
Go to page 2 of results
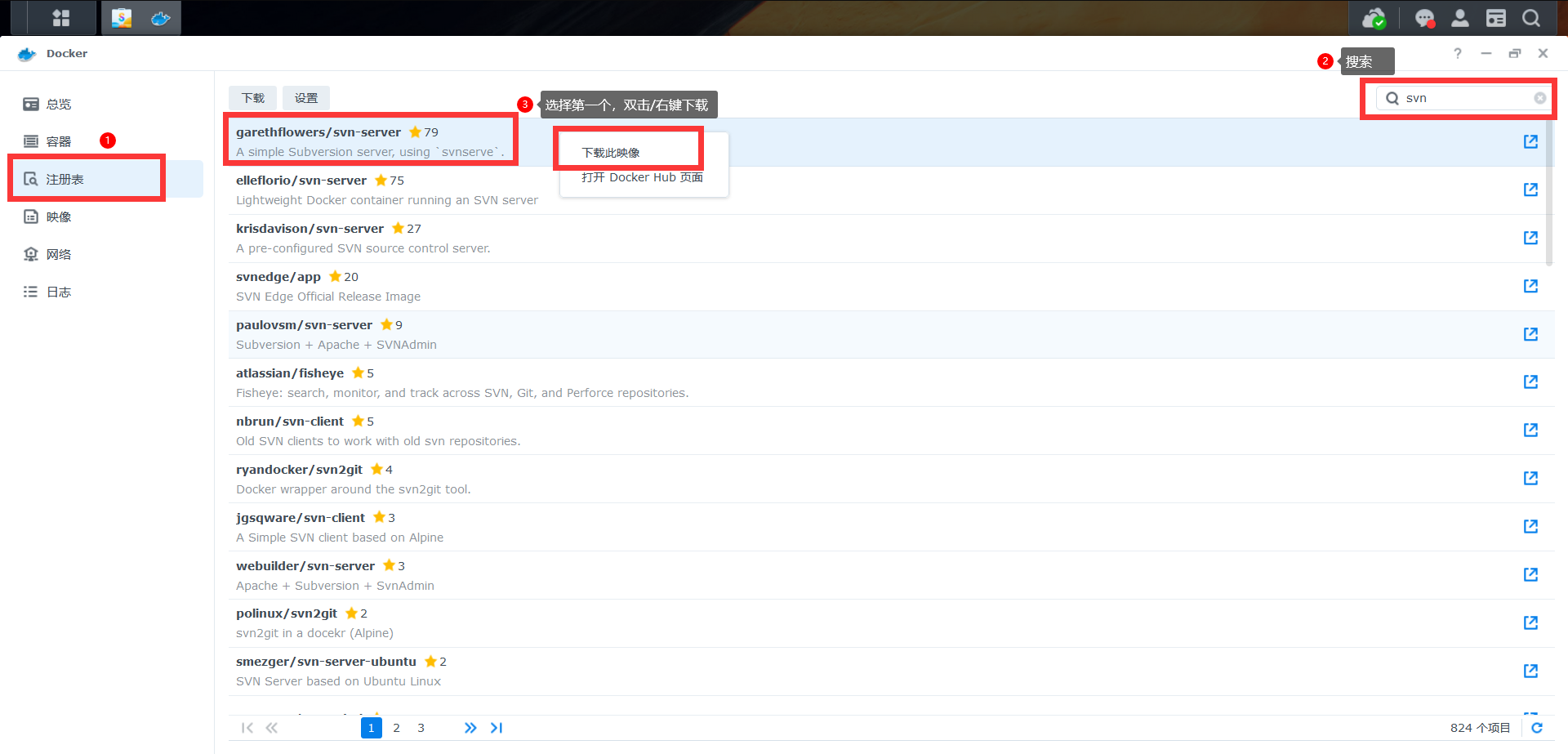coord(396,728)
